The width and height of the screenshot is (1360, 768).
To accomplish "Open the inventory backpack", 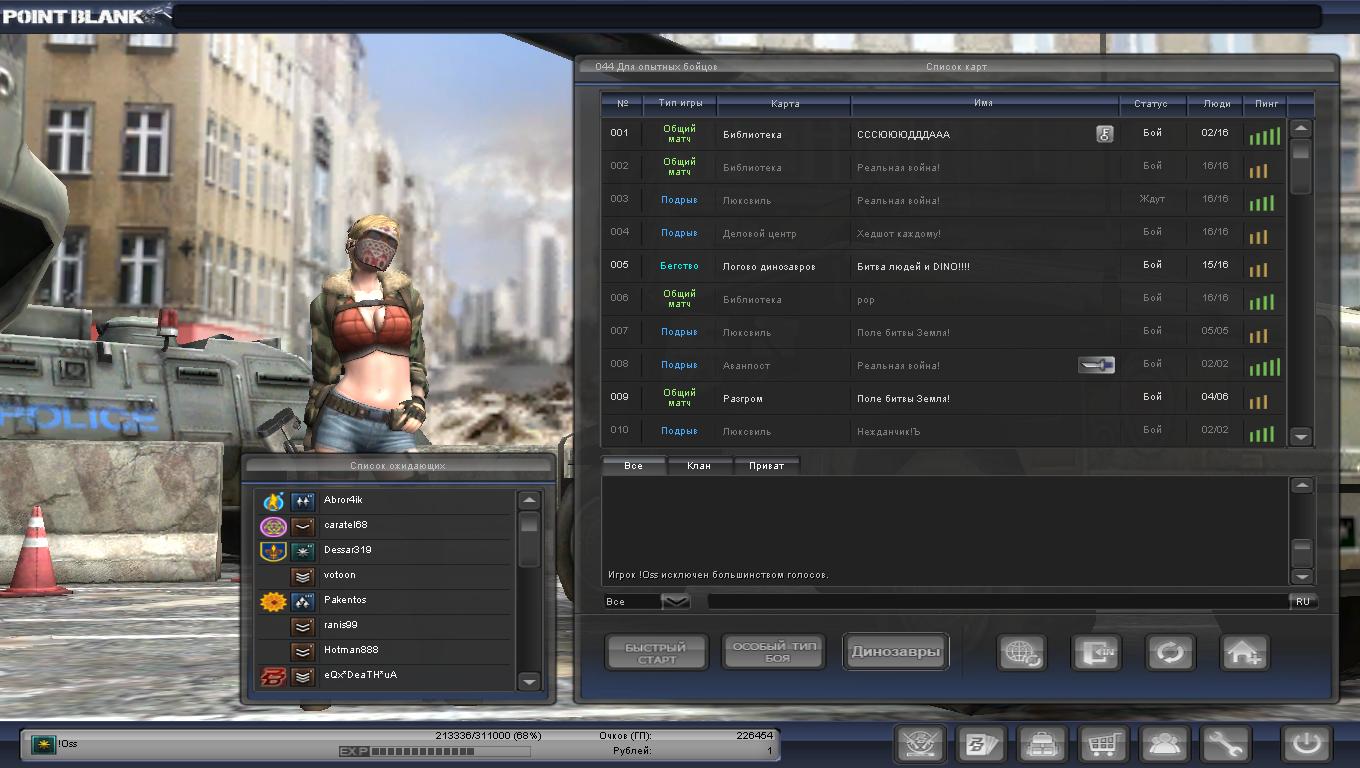I will (x=1041, y=744).
